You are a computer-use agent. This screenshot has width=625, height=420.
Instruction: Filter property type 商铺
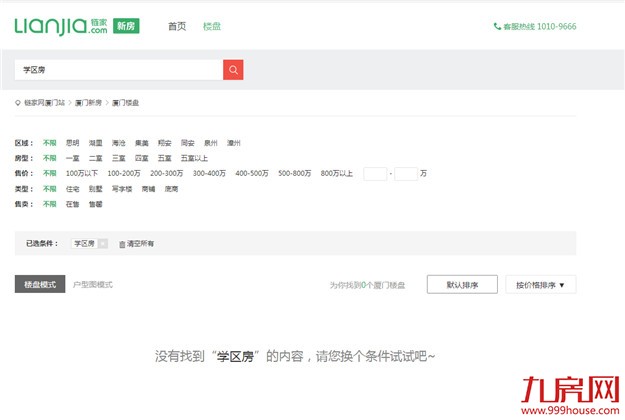point(148,189)
